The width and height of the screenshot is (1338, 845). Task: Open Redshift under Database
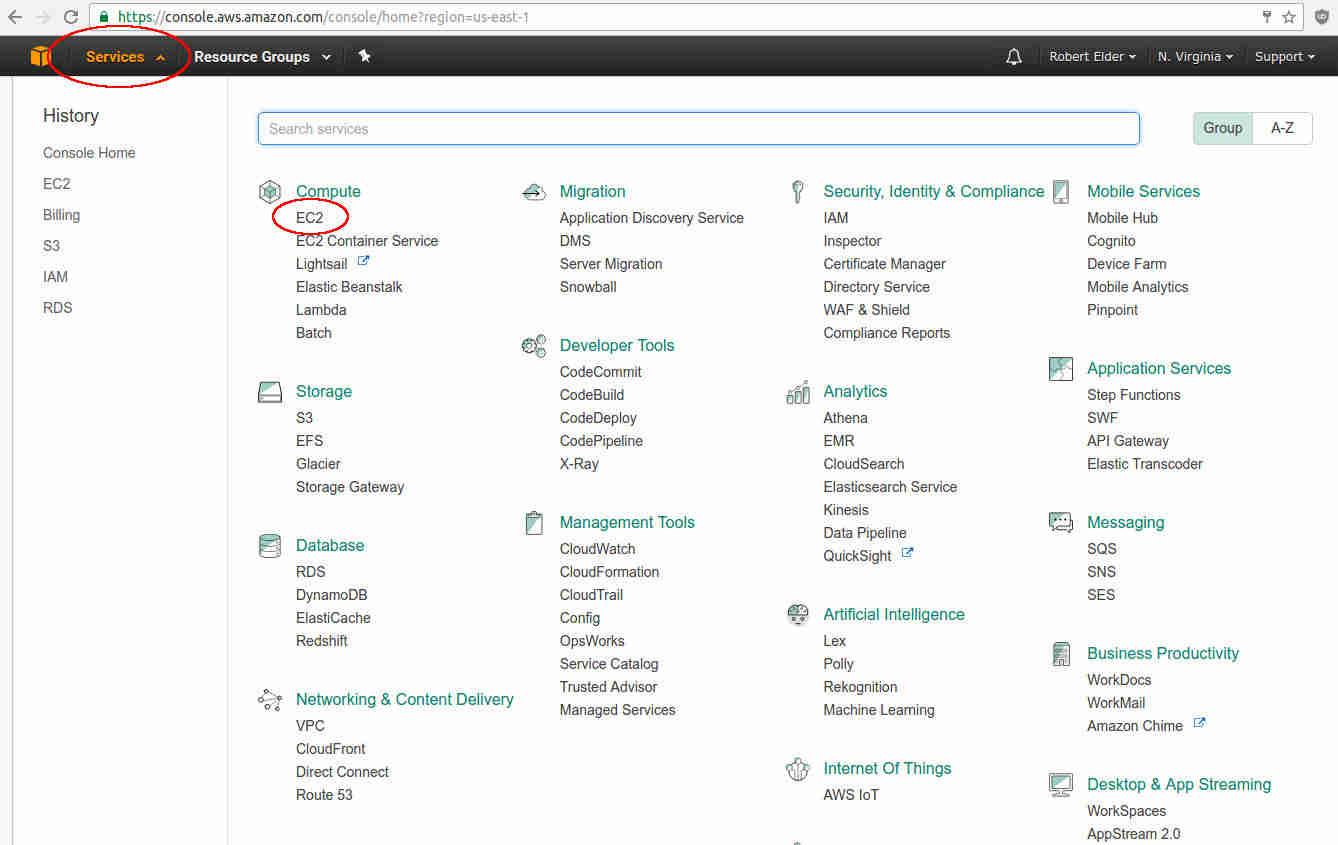click(x=322, y=641)
